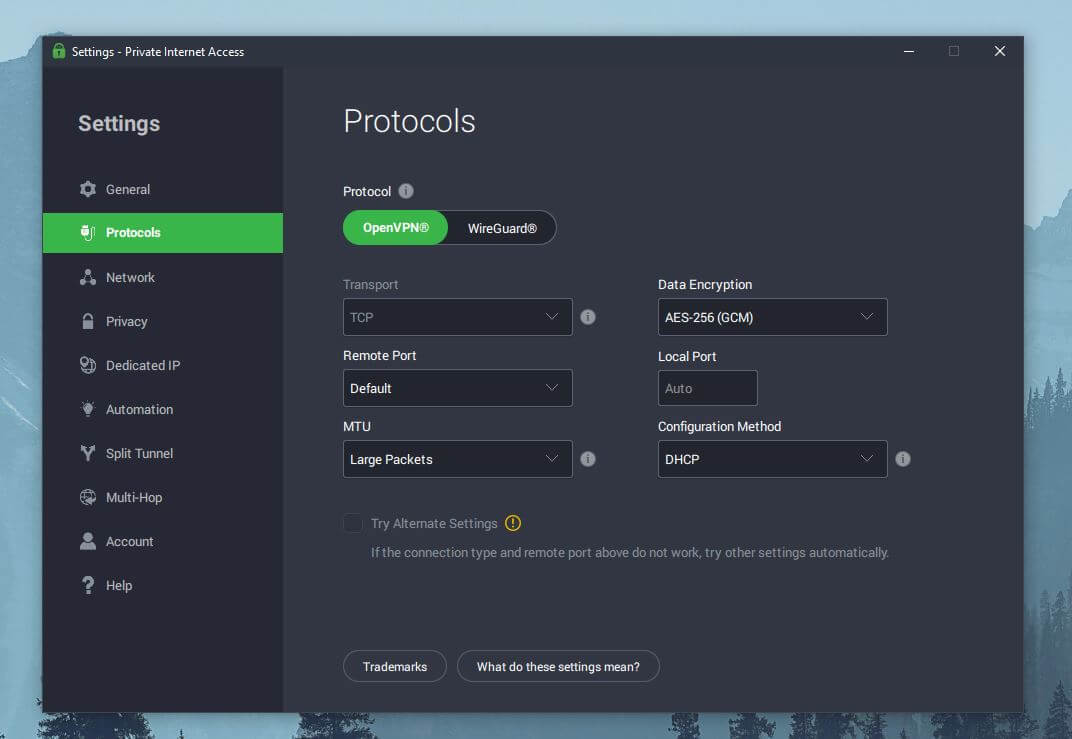This screenshot has height=739, width=1072.
Task: Select the highlighted Protocols sidebar item
Action: pyautogui.click(x=163, y=232)
